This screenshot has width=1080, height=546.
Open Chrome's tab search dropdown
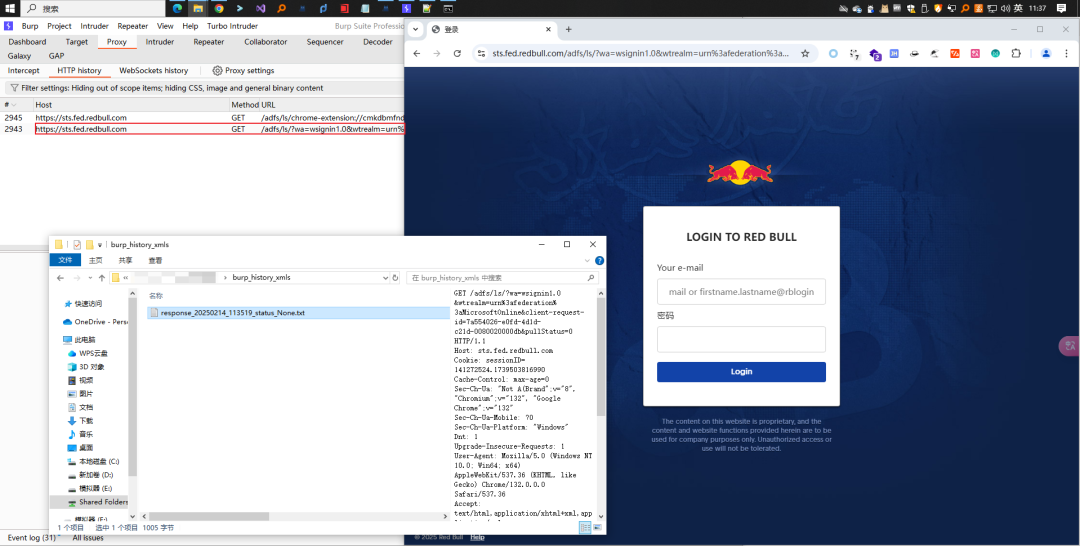415,30
